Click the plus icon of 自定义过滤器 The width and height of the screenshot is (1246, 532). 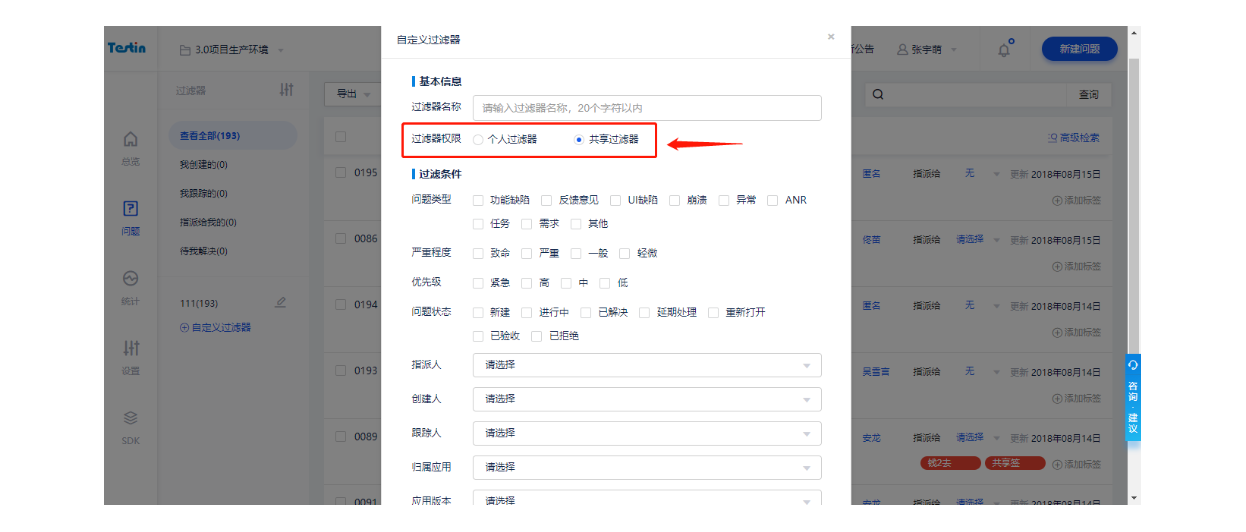coord(184,327)
